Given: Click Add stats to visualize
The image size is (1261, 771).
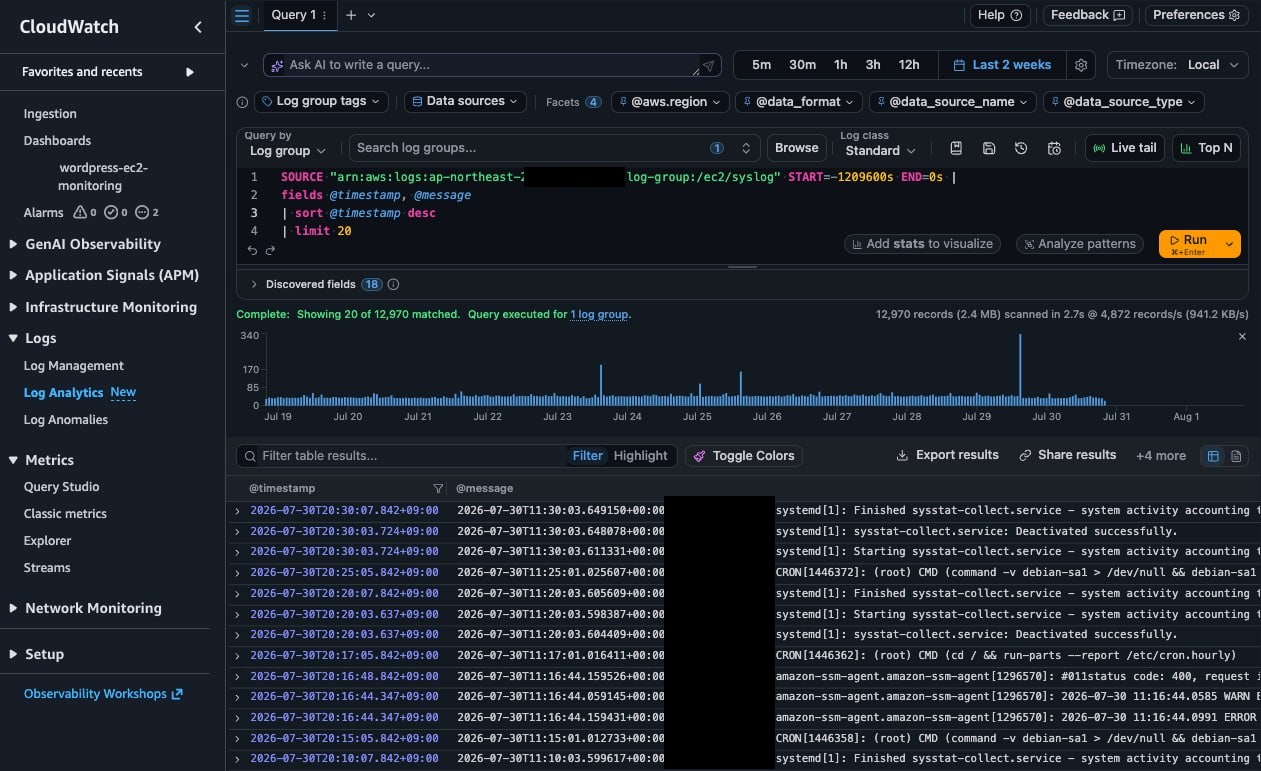Looking at the screenshot, I should click(x=922, y=244).
